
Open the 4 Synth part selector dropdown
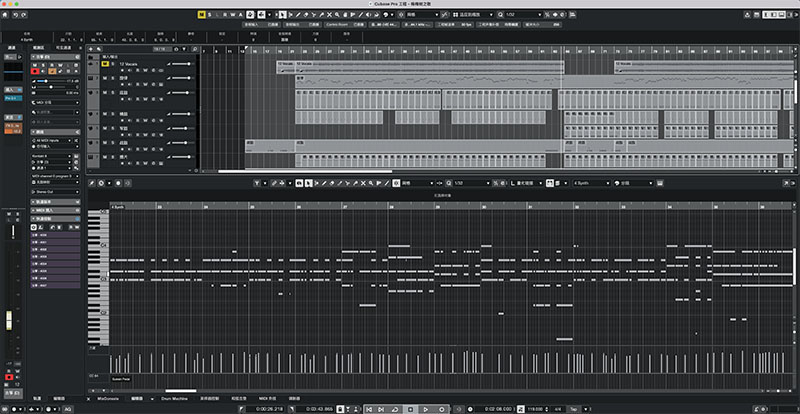click(591, 183)
